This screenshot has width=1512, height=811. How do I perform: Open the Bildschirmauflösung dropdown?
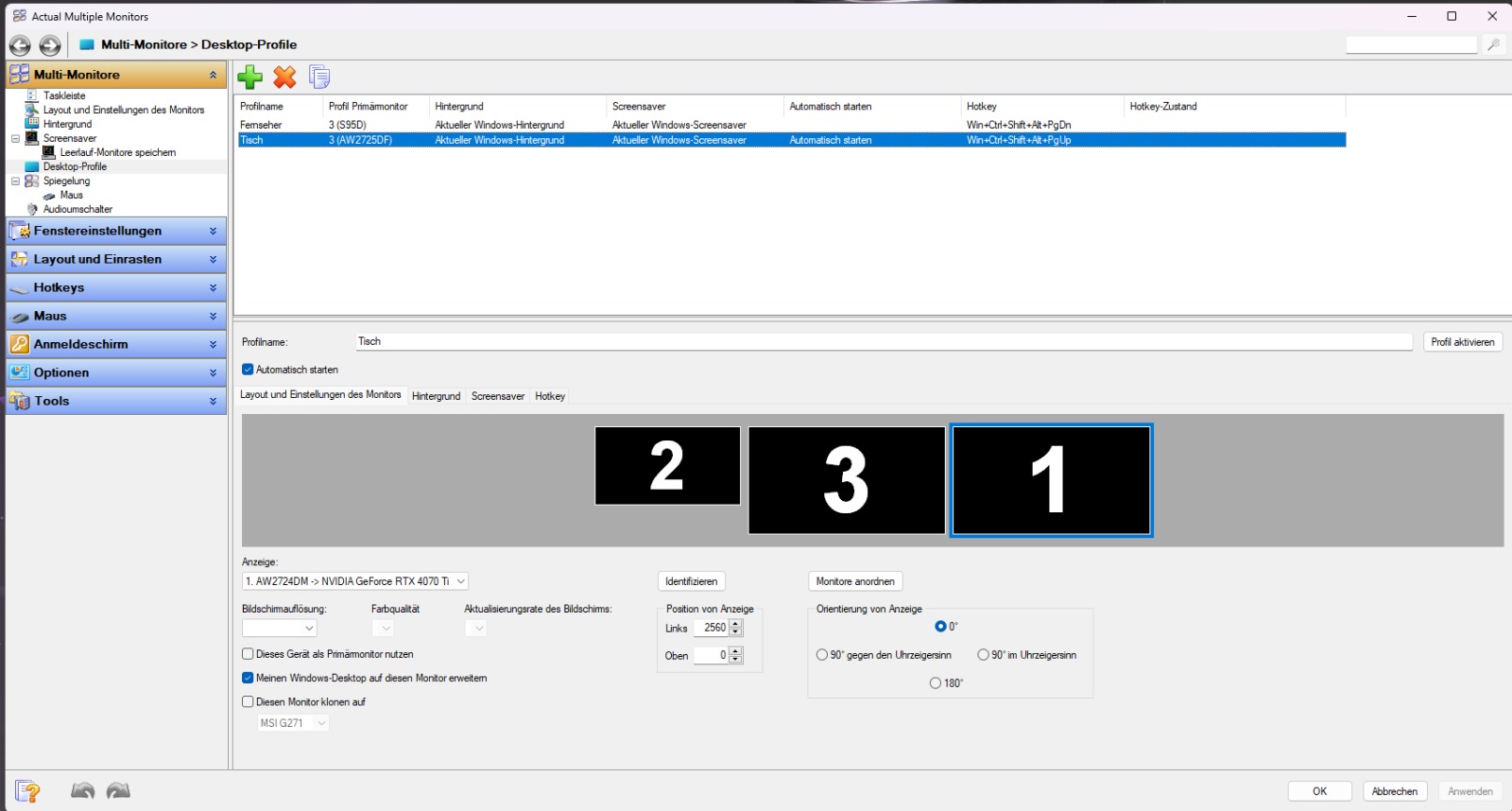click(280, 628)
